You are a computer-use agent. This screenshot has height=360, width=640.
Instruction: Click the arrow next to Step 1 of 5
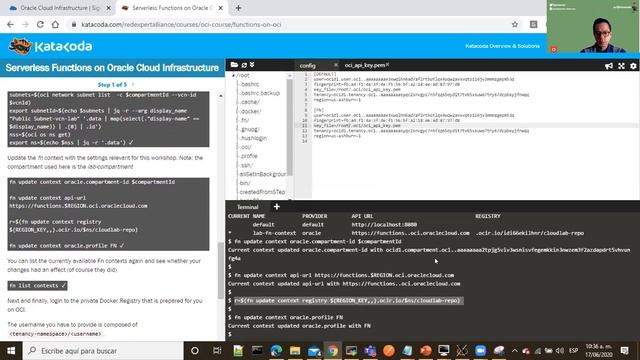(133, 84)
